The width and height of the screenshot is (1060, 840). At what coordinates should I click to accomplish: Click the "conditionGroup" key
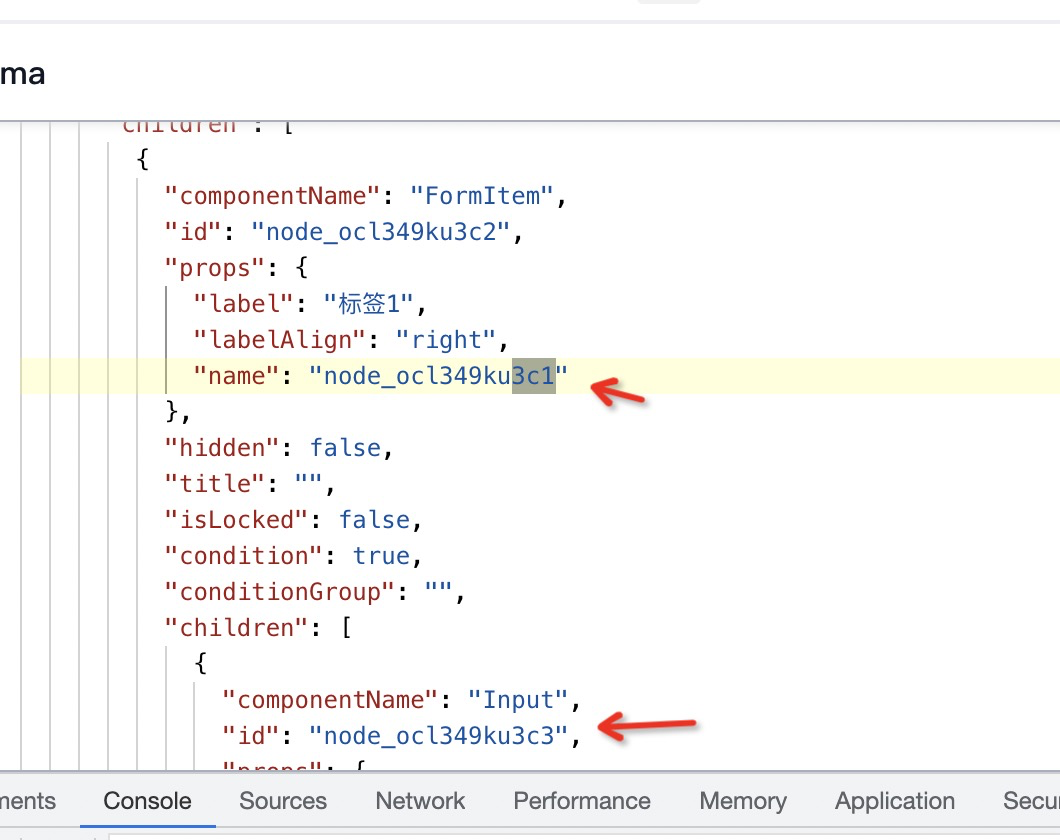coord(280,592)
